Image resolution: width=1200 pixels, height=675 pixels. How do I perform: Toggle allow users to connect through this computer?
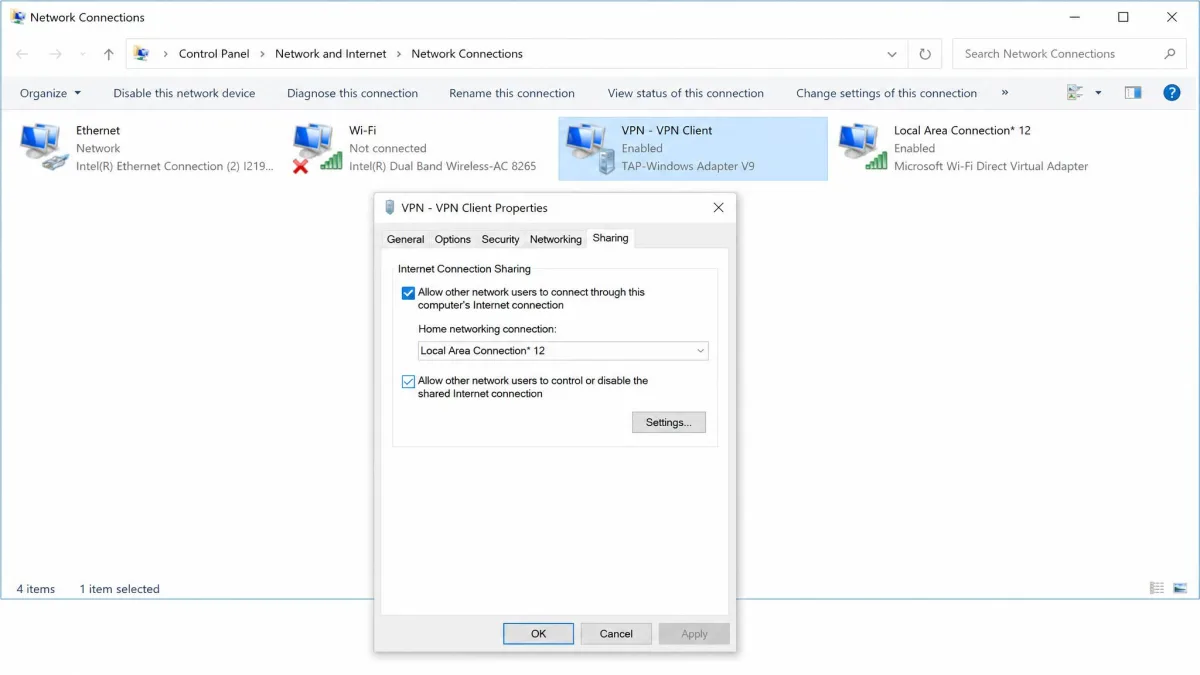coord(408,293)
